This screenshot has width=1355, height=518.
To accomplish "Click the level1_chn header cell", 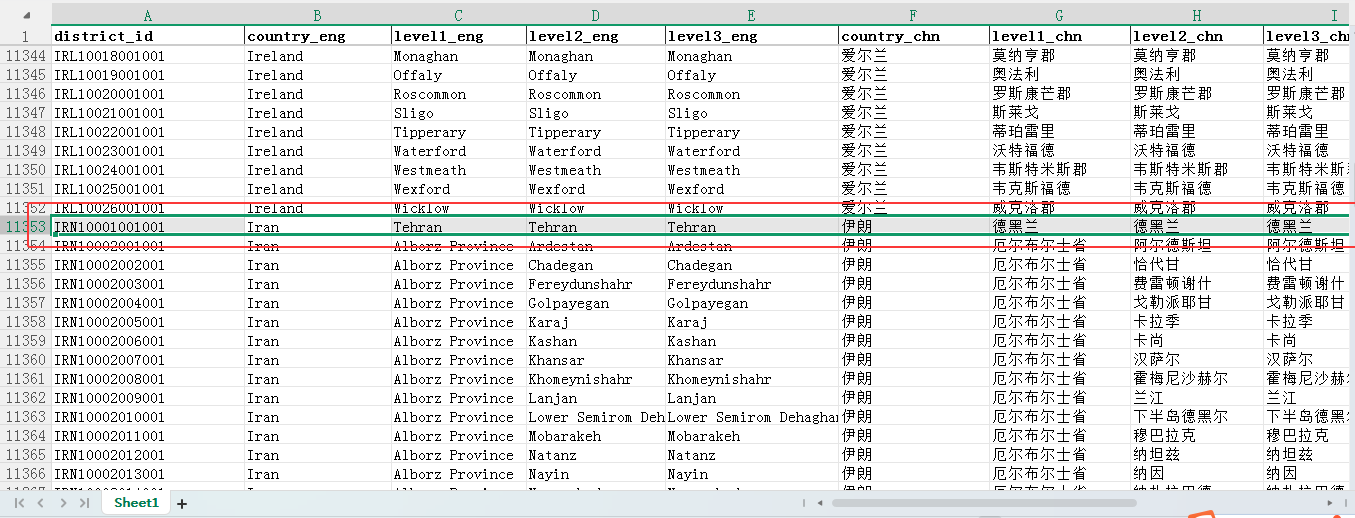I will tap(1060, 36).
